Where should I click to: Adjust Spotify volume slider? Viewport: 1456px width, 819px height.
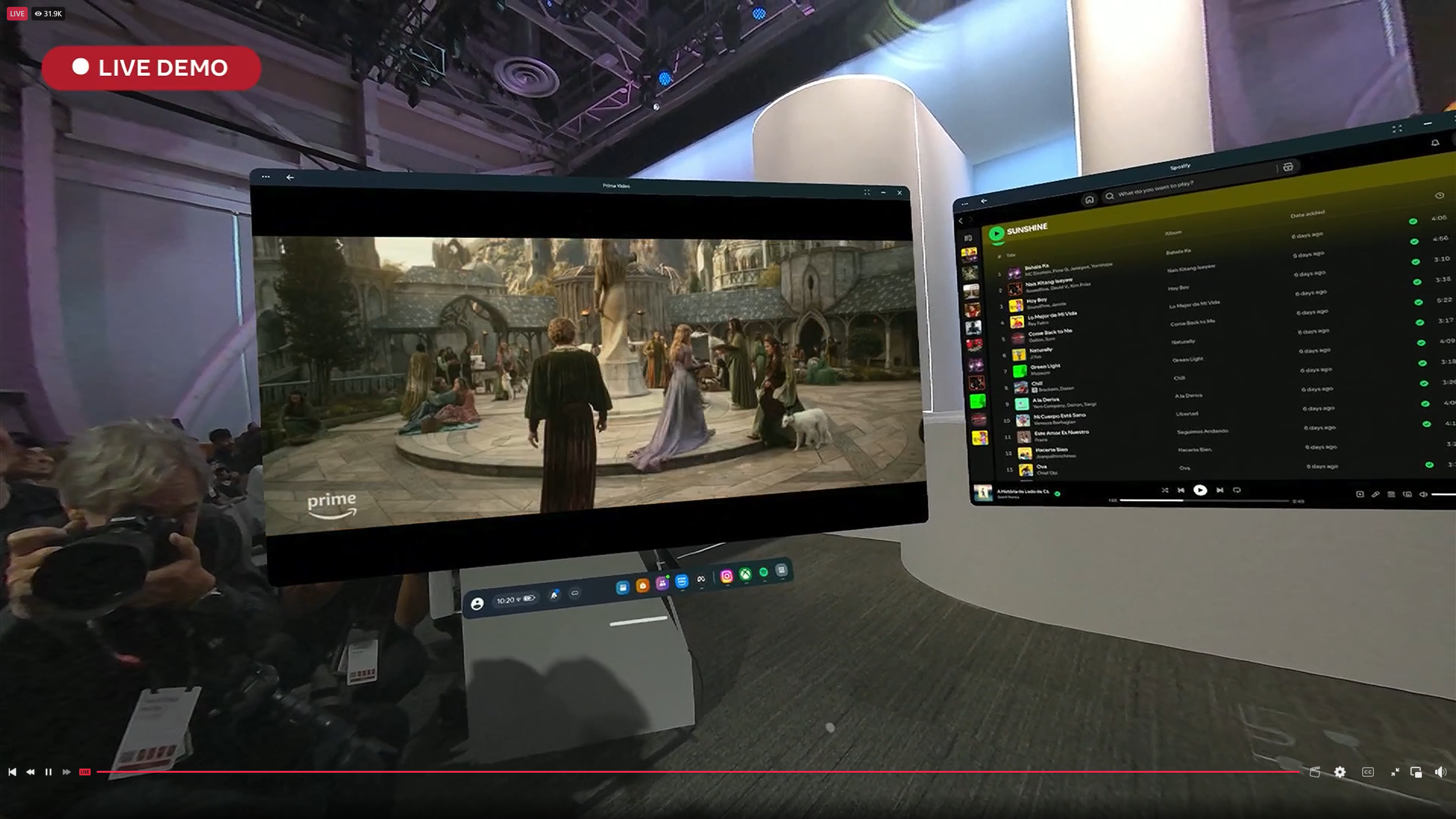1443,494
